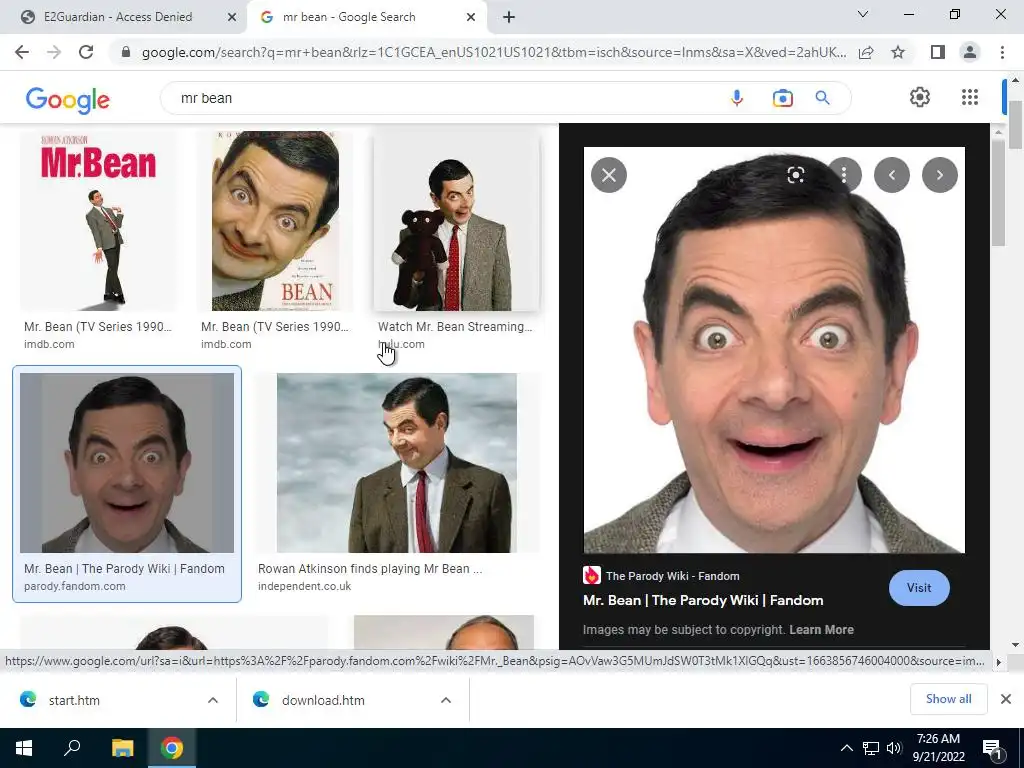Show next image in preview
1024x768 pixels.
(x=940, y=175)
